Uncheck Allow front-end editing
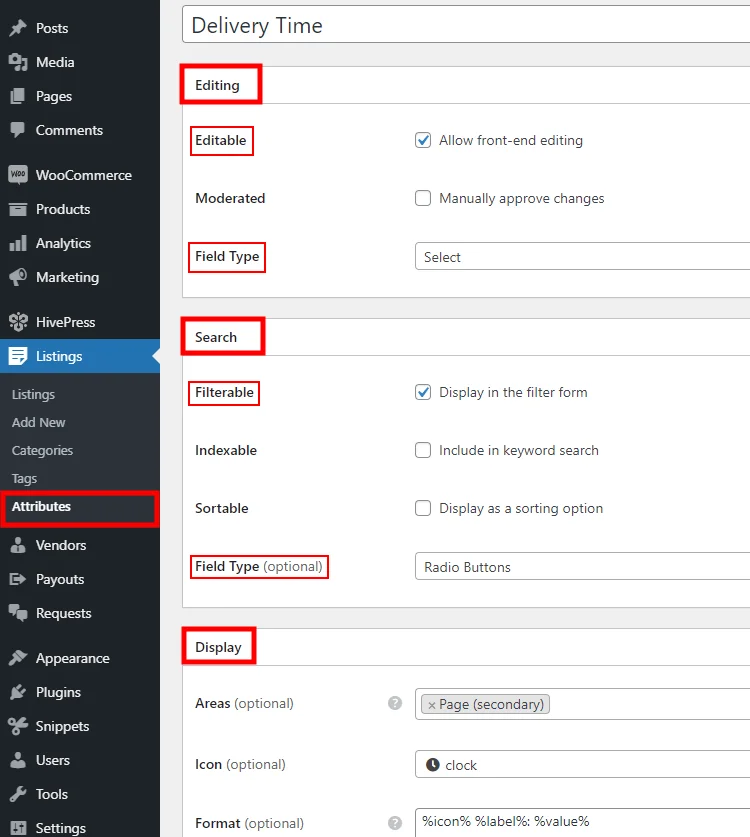The image size is (750, 837). [x=423, y=140]
